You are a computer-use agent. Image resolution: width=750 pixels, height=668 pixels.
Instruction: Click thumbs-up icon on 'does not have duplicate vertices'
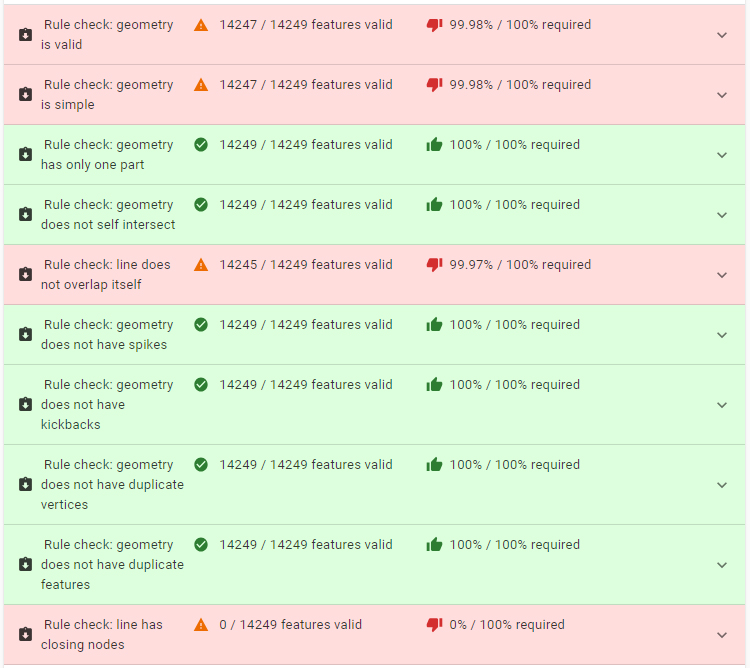coord(434,465)
